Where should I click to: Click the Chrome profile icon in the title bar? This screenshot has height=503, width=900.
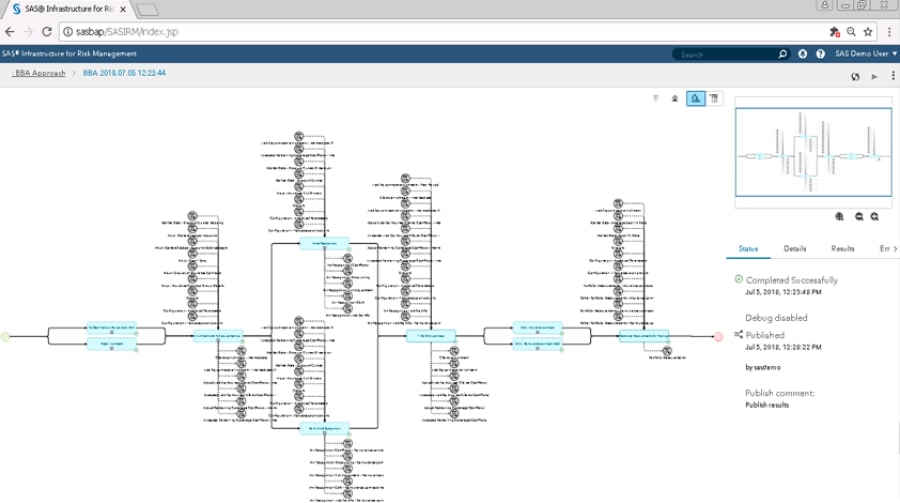pyautogui.click(x=825, y=5)
